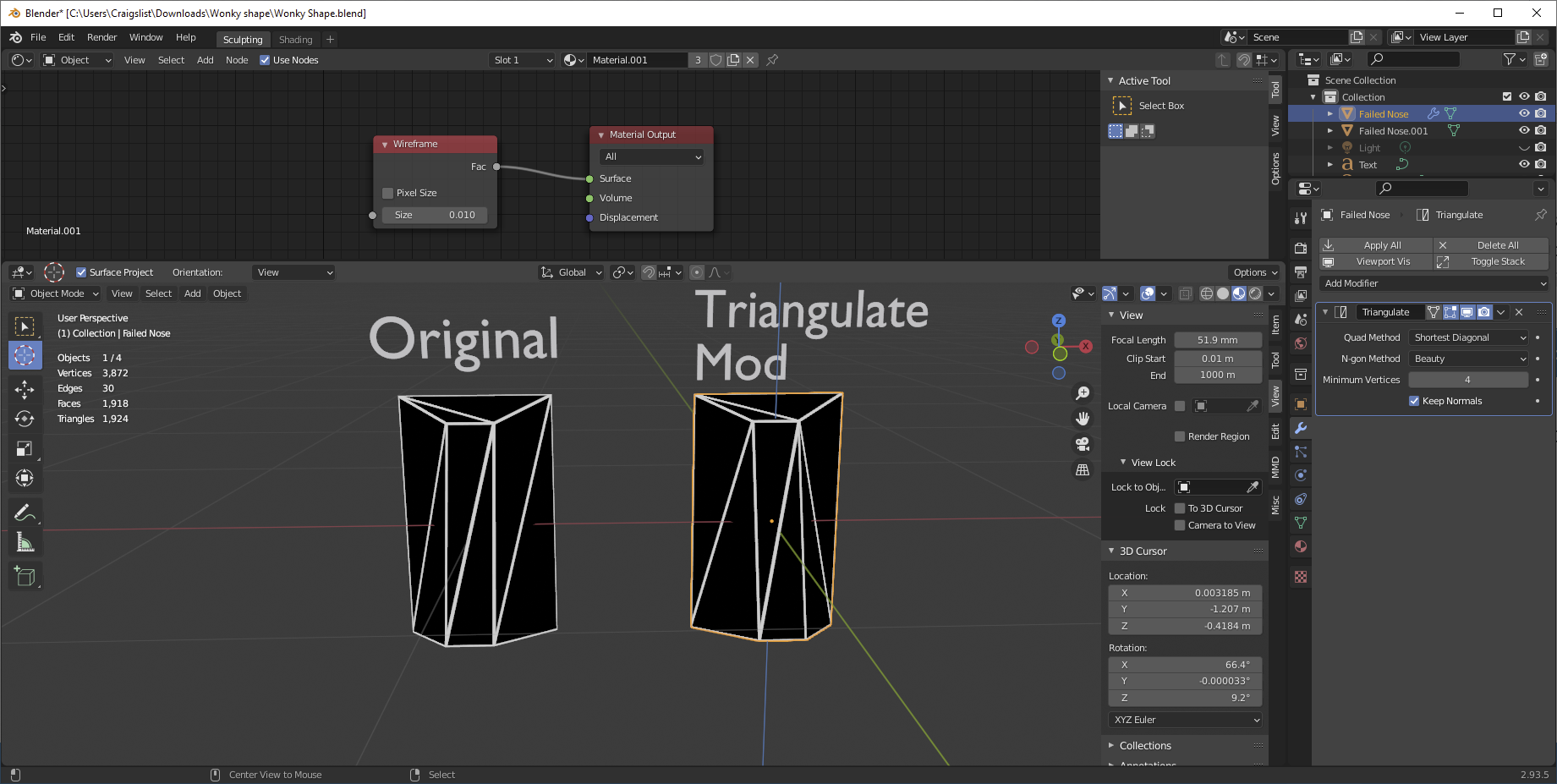Click the Apply All button
Screen dimensions: 1557x784
tap(1376, 245)
